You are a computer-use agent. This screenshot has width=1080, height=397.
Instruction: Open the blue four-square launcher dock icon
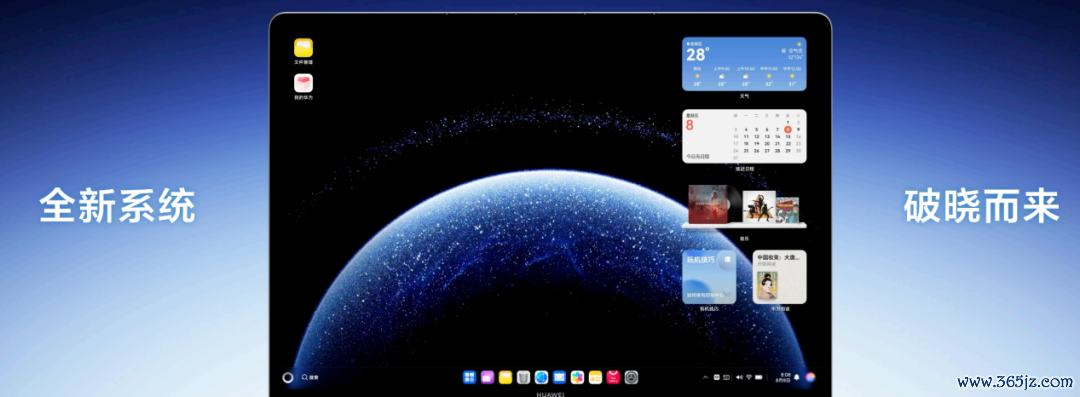pos(469,377)
